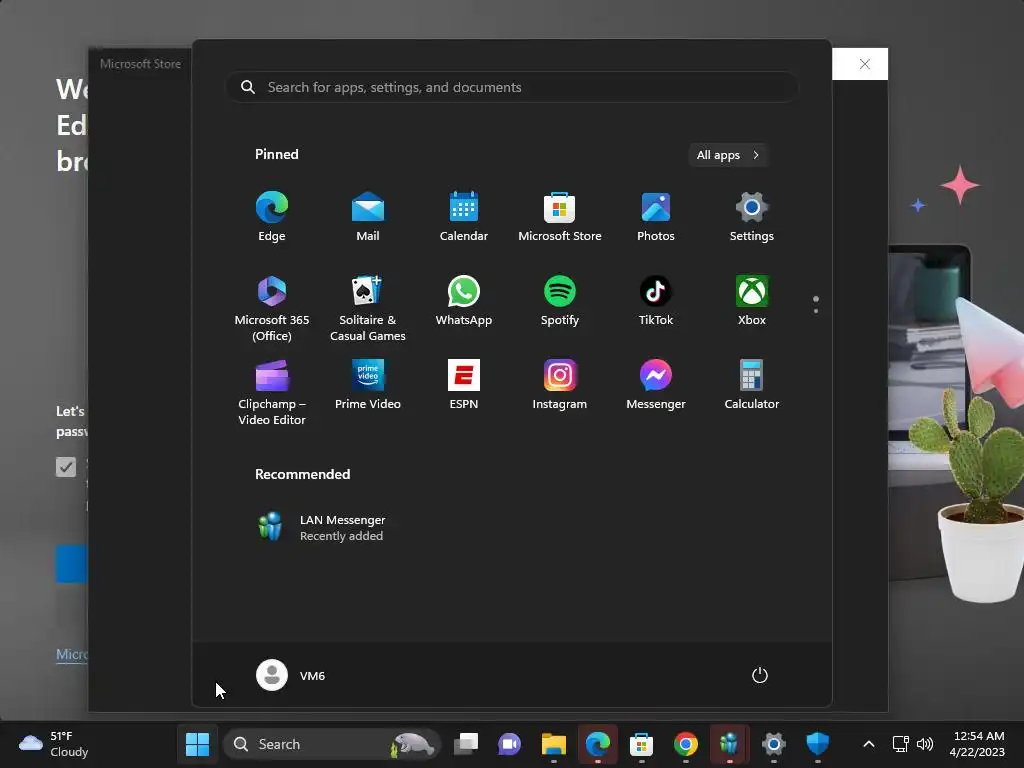Image resolution: width=1024 pixels, height=768 pixels.
Task: Open Windows Security shield in taskbar
Action: tap(818, 744)
